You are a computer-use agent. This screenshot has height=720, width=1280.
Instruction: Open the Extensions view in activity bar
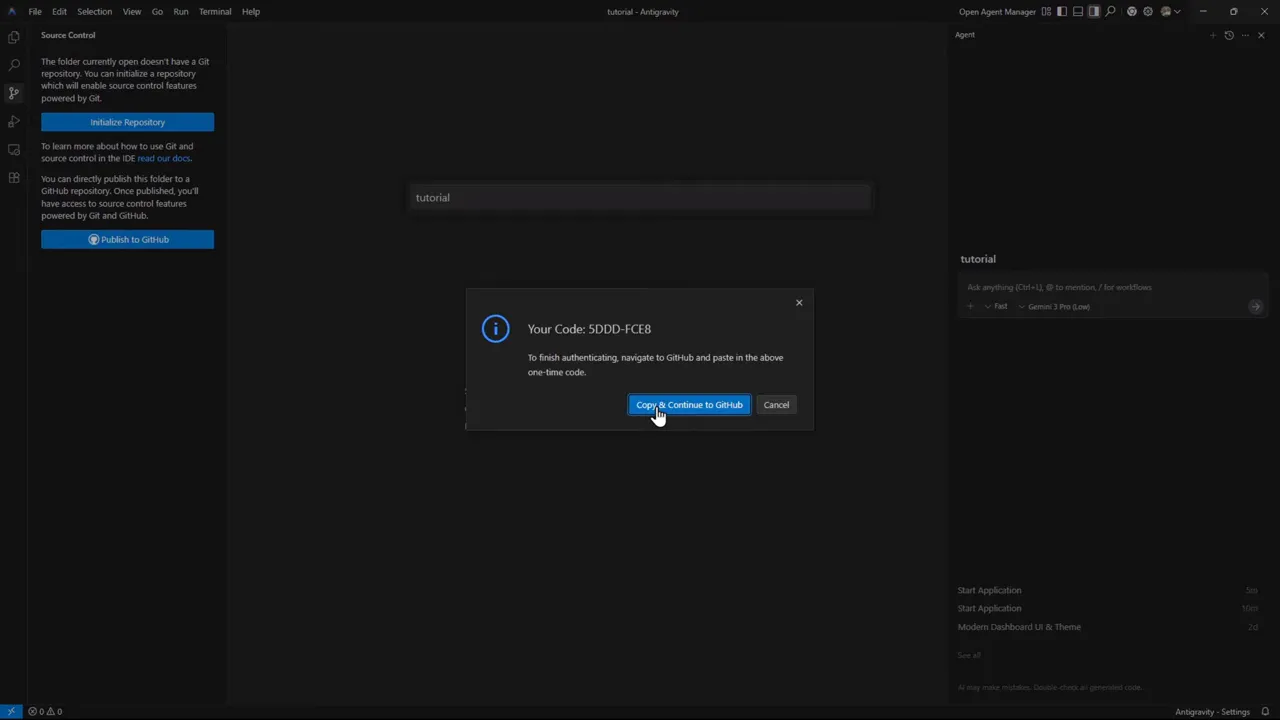pyautogui.click(x=13, y=177)
